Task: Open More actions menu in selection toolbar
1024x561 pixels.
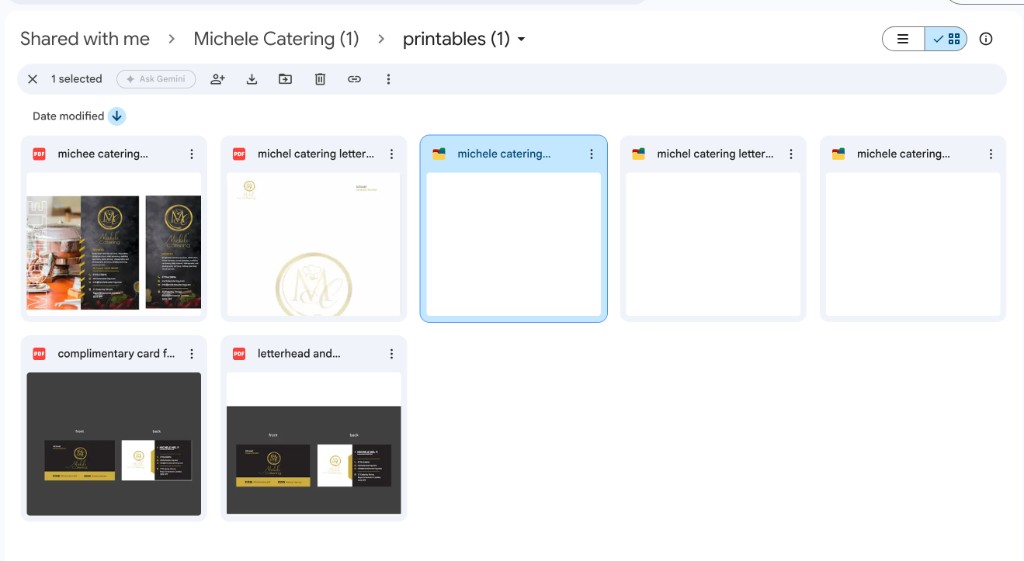Action: tap(388, 79)
